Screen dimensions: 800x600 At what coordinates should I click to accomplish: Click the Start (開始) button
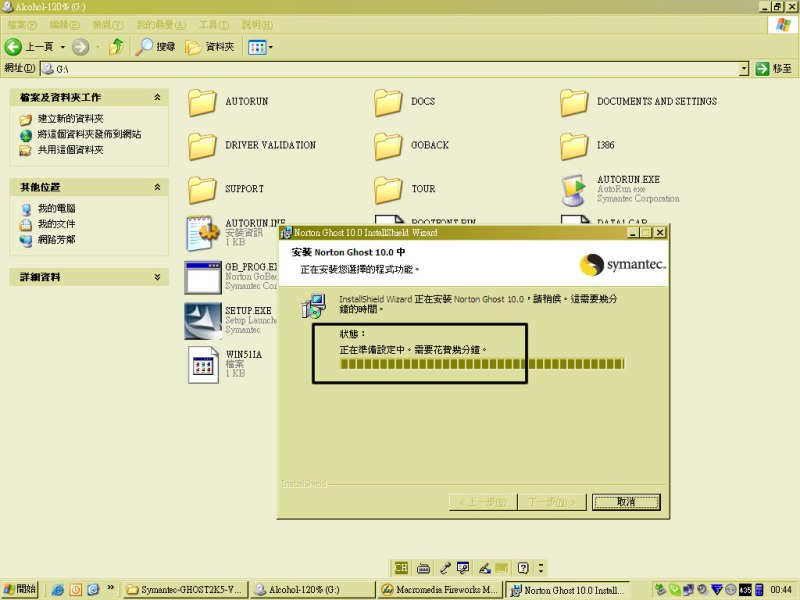(19, 589)
